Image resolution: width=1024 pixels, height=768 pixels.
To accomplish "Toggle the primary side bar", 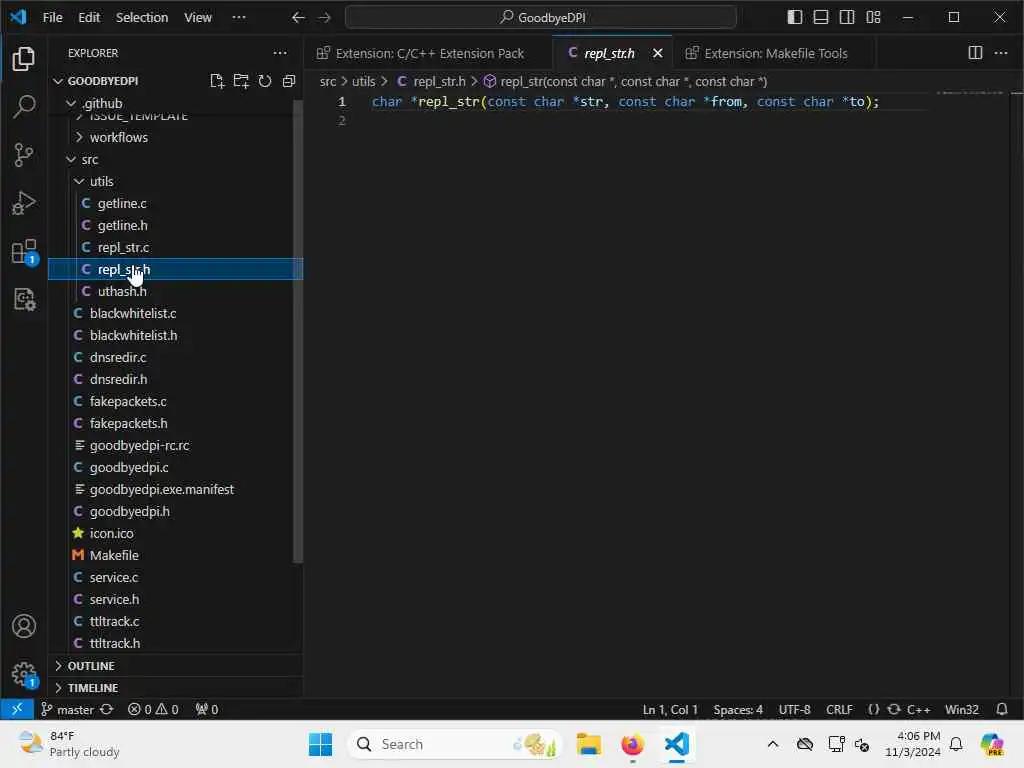I will [x=795, y=18].
